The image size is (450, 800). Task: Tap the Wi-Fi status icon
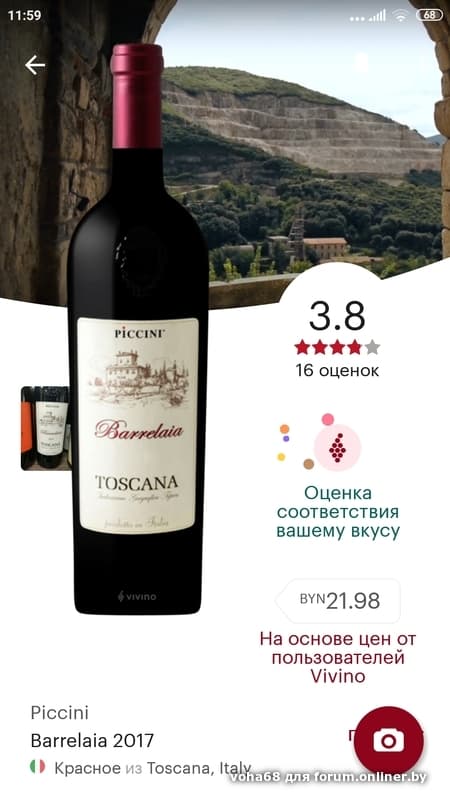[x=401, y=16]
